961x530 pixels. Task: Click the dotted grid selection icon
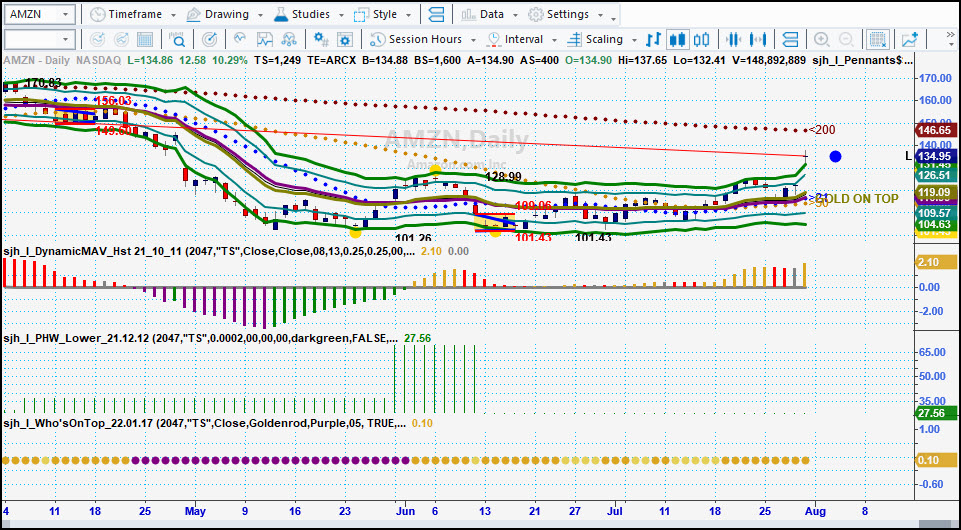(x=878, y=40)
